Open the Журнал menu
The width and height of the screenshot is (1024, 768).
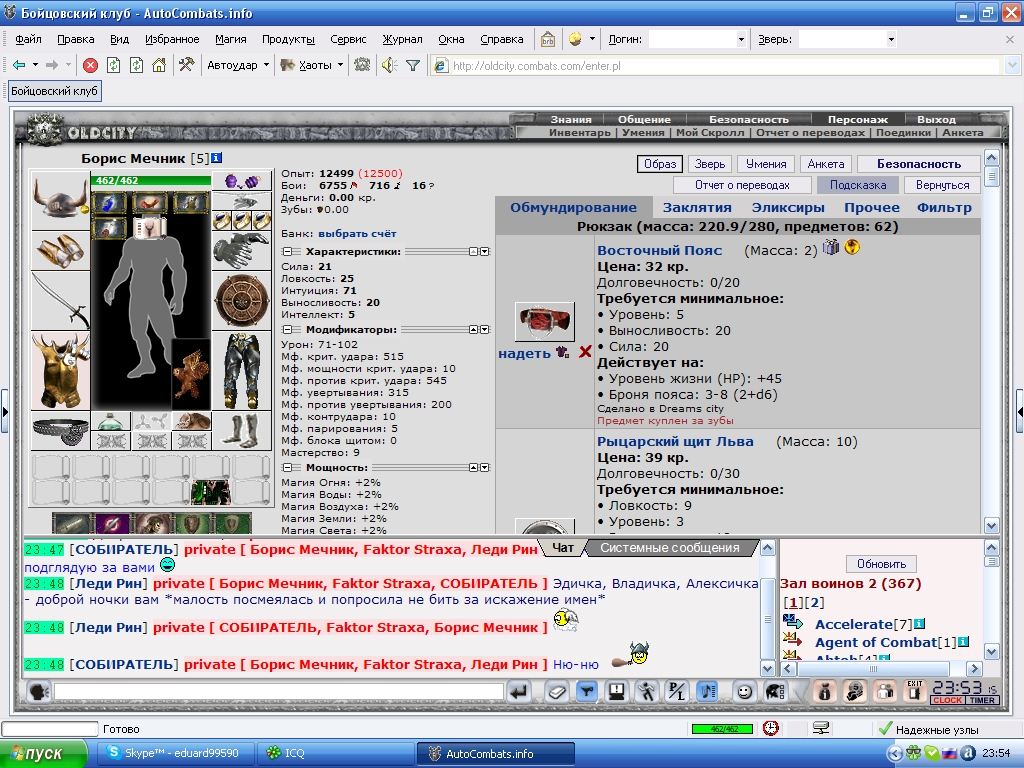coord(402,39)
